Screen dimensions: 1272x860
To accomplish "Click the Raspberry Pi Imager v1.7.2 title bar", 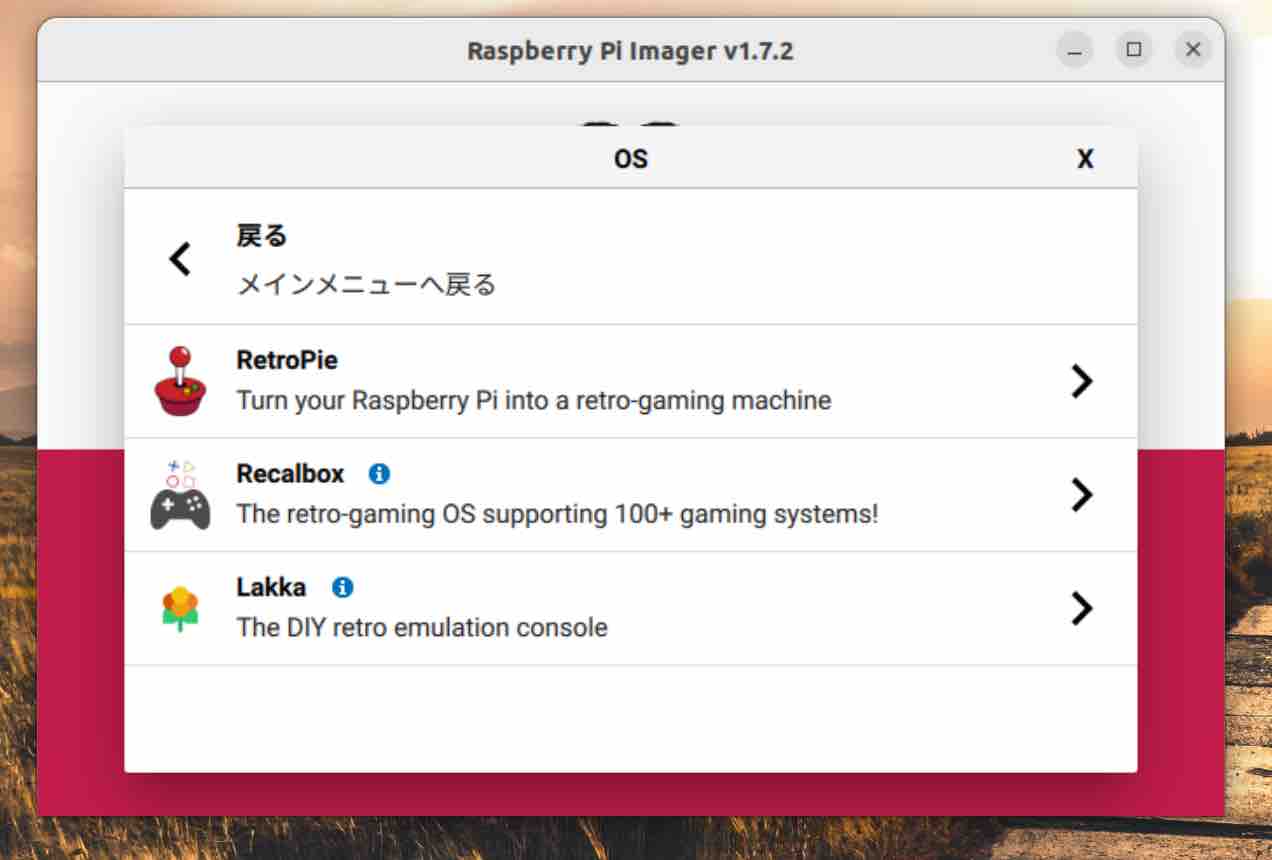I will tap(631, 50).
